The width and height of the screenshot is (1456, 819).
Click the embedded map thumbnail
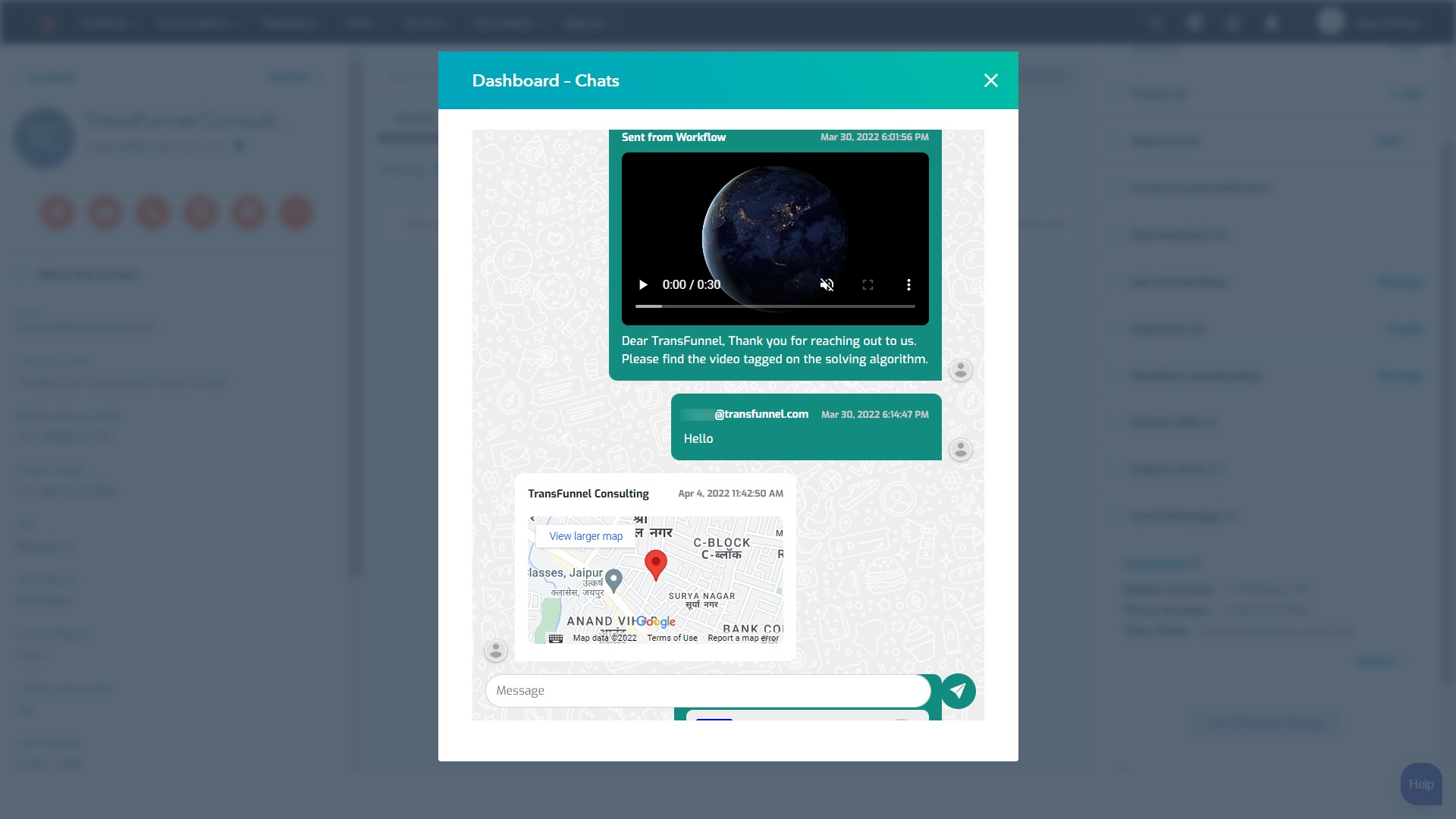[656, 580]
